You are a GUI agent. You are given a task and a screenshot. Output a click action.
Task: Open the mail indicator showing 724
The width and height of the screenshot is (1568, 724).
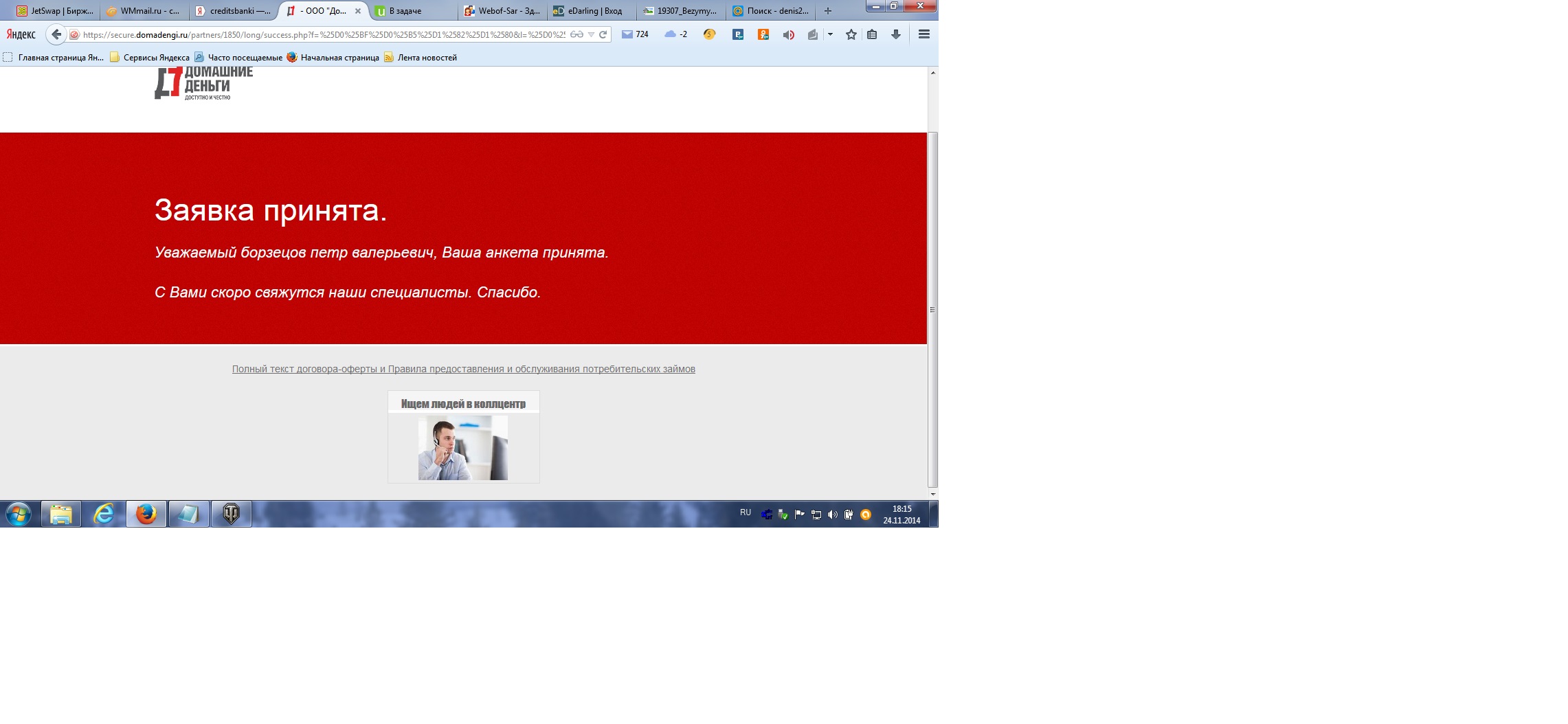tap(635, 34)
